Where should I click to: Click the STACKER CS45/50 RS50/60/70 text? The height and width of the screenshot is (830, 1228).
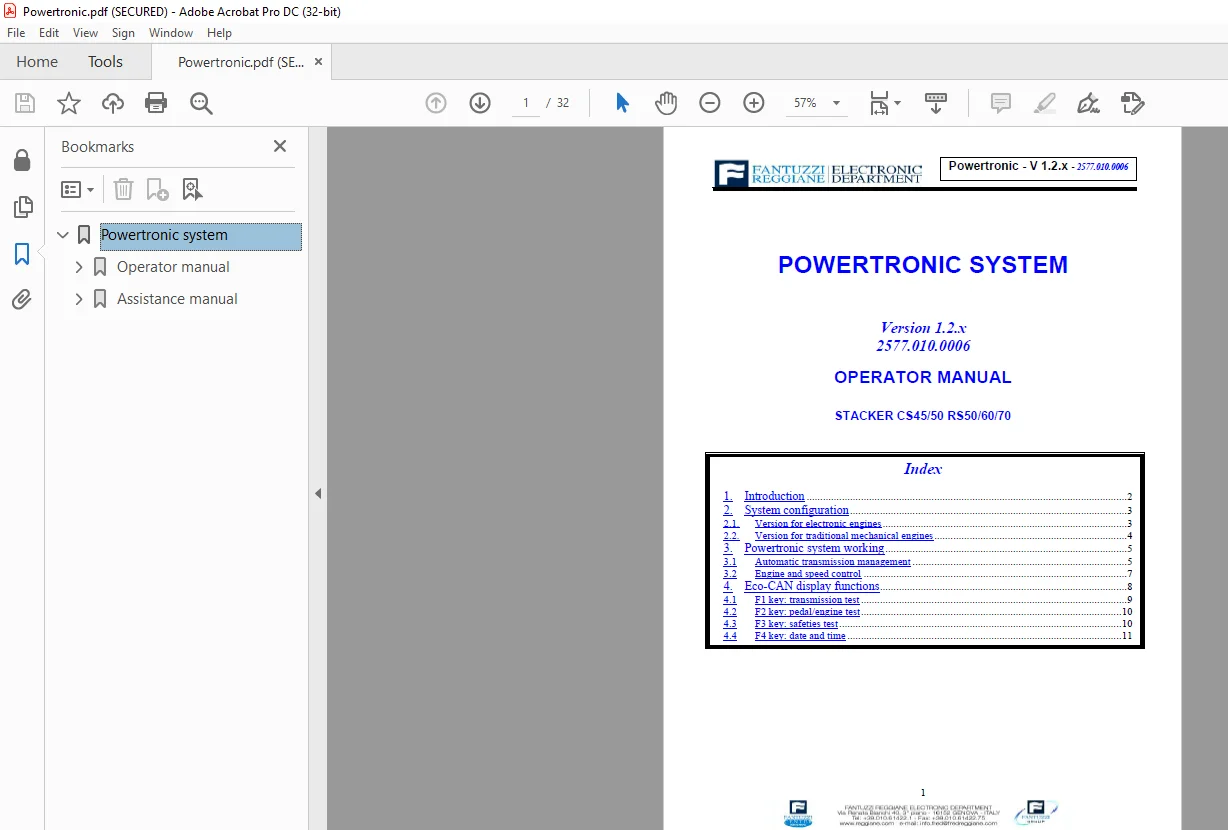(923, 416)
